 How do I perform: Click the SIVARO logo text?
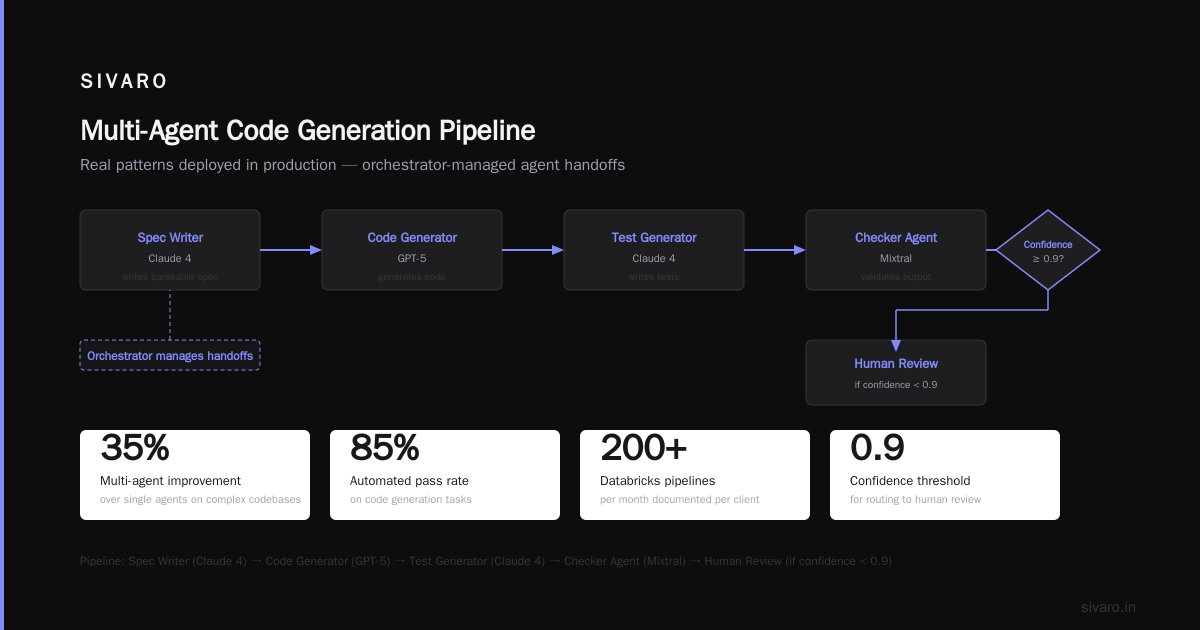tap(124, 82)
